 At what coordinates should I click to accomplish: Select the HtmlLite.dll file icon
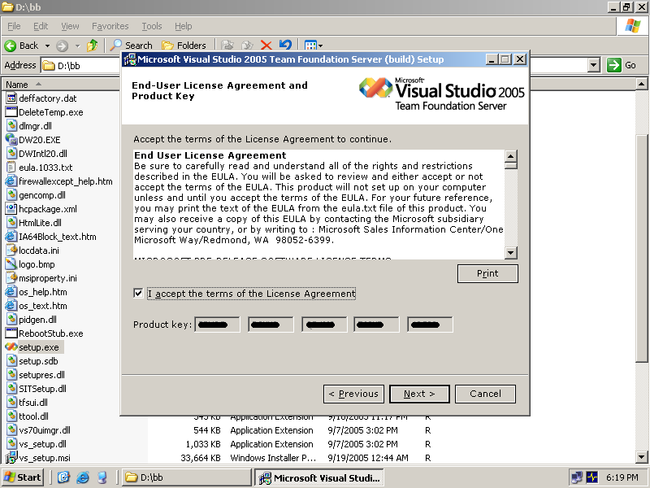(x=11, y=222)
